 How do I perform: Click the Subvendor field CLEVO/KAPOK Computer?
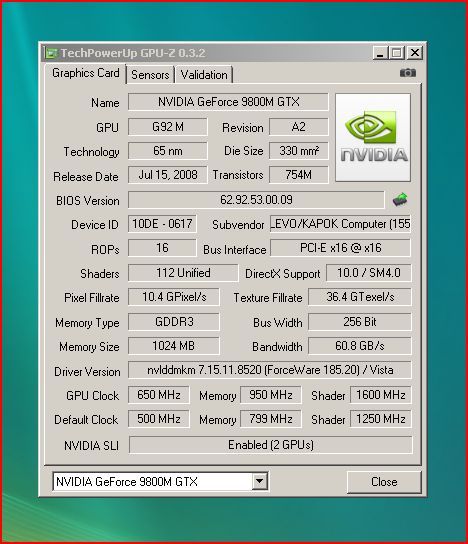coord(340,224)
